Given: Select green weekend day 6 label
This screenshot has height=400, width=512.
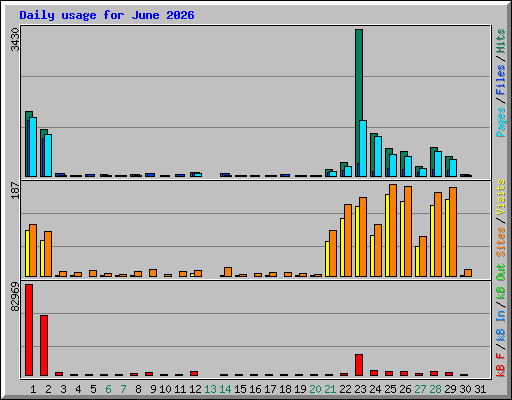Looking at the screenshot, I should click(108, 389).
